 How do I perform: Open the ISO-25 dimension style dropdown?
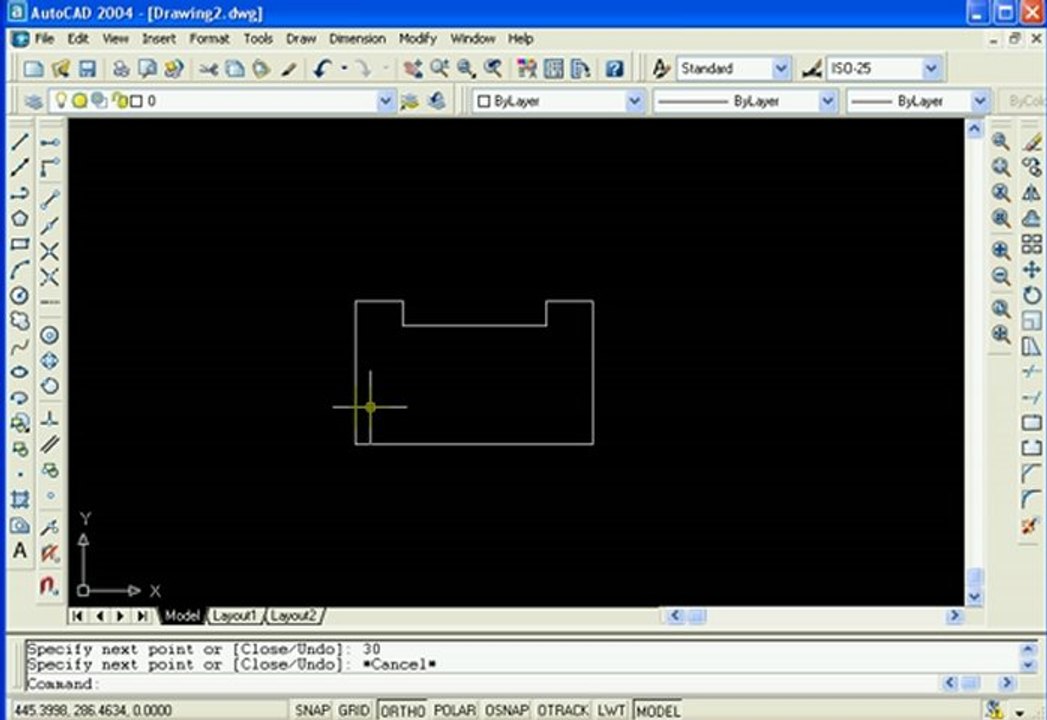pos(931,68)
